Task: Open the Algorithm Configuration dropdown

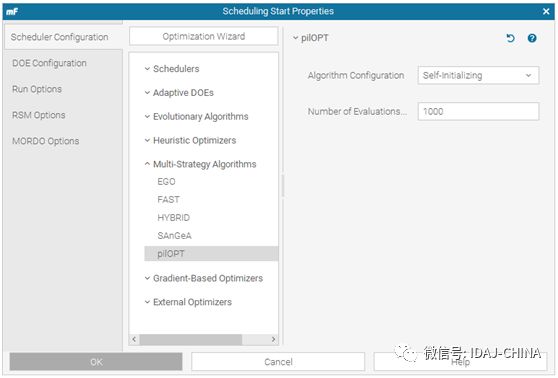Action: pos(478,75)
